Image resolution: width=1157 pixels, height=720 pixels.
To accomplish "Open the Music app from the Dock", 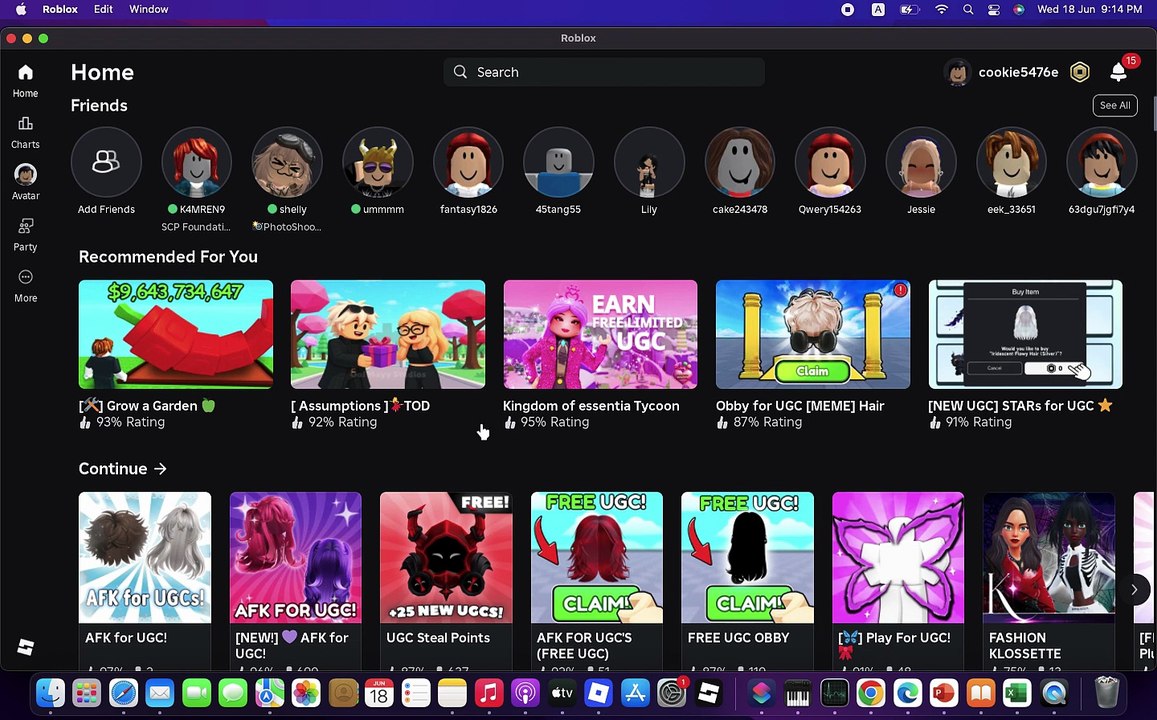I will (x=488, y=693).
